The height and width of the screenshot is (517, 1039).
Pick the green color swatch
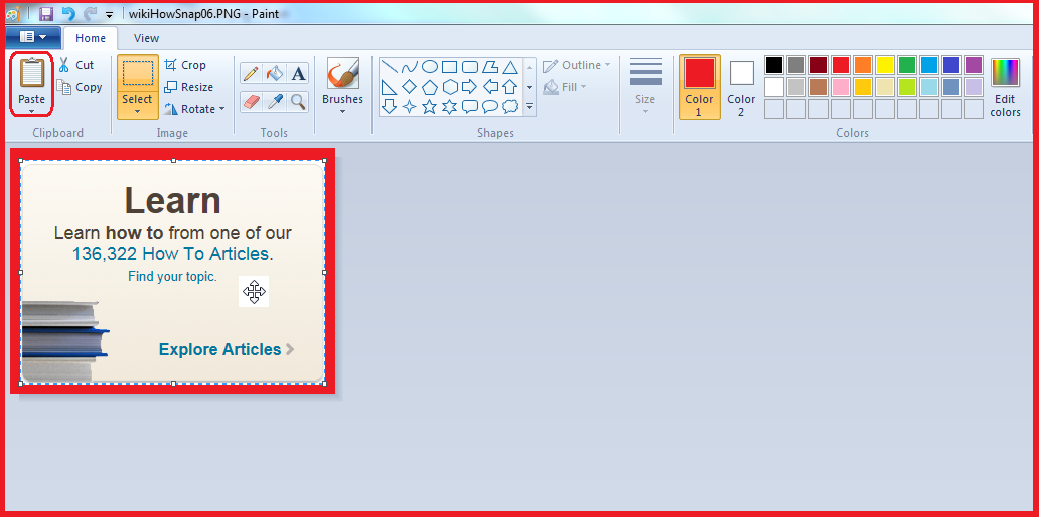click(907, 65)
